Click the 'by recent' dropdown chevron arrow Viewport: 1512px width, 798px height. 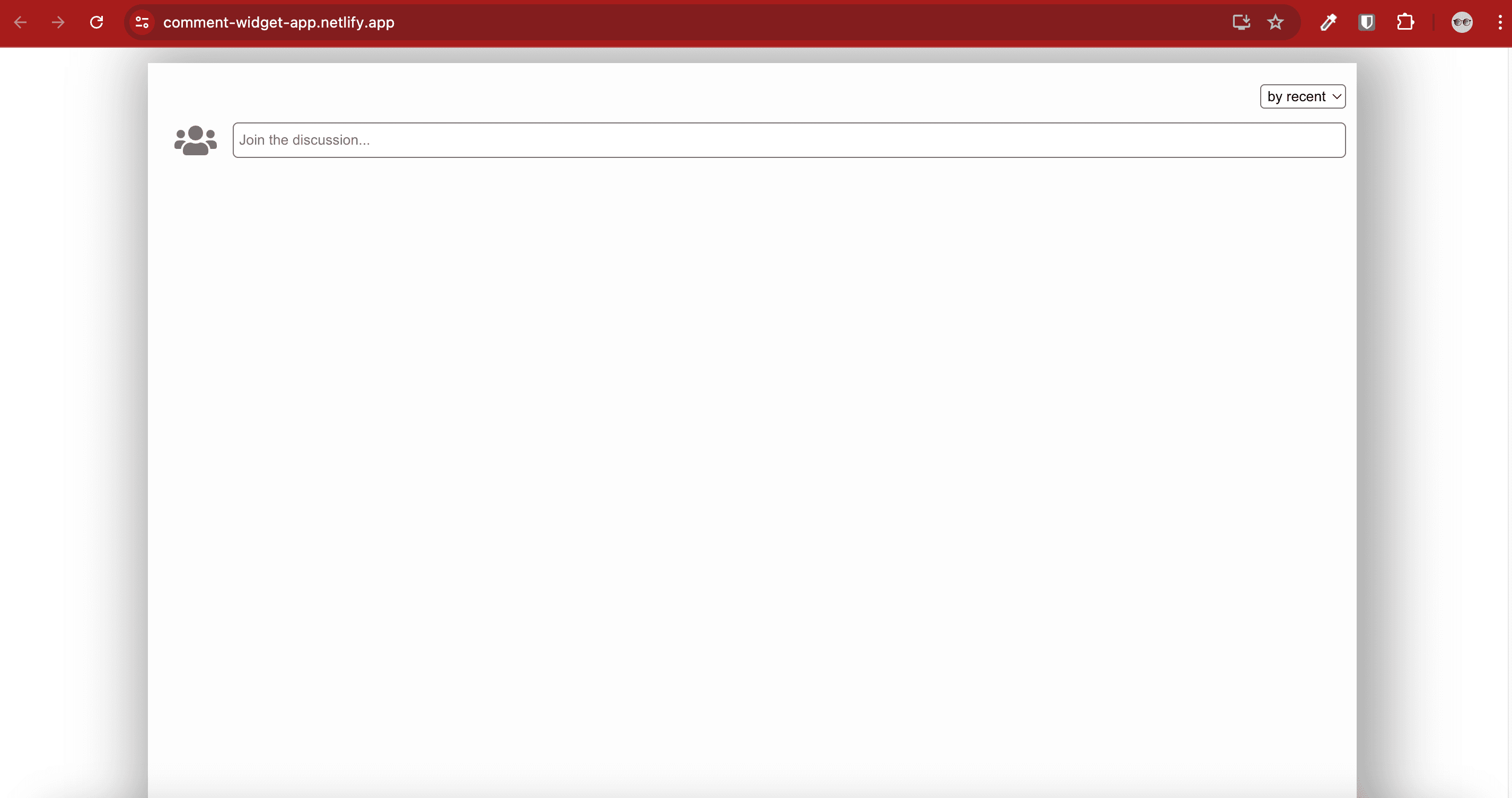(x=1337, y=97)
